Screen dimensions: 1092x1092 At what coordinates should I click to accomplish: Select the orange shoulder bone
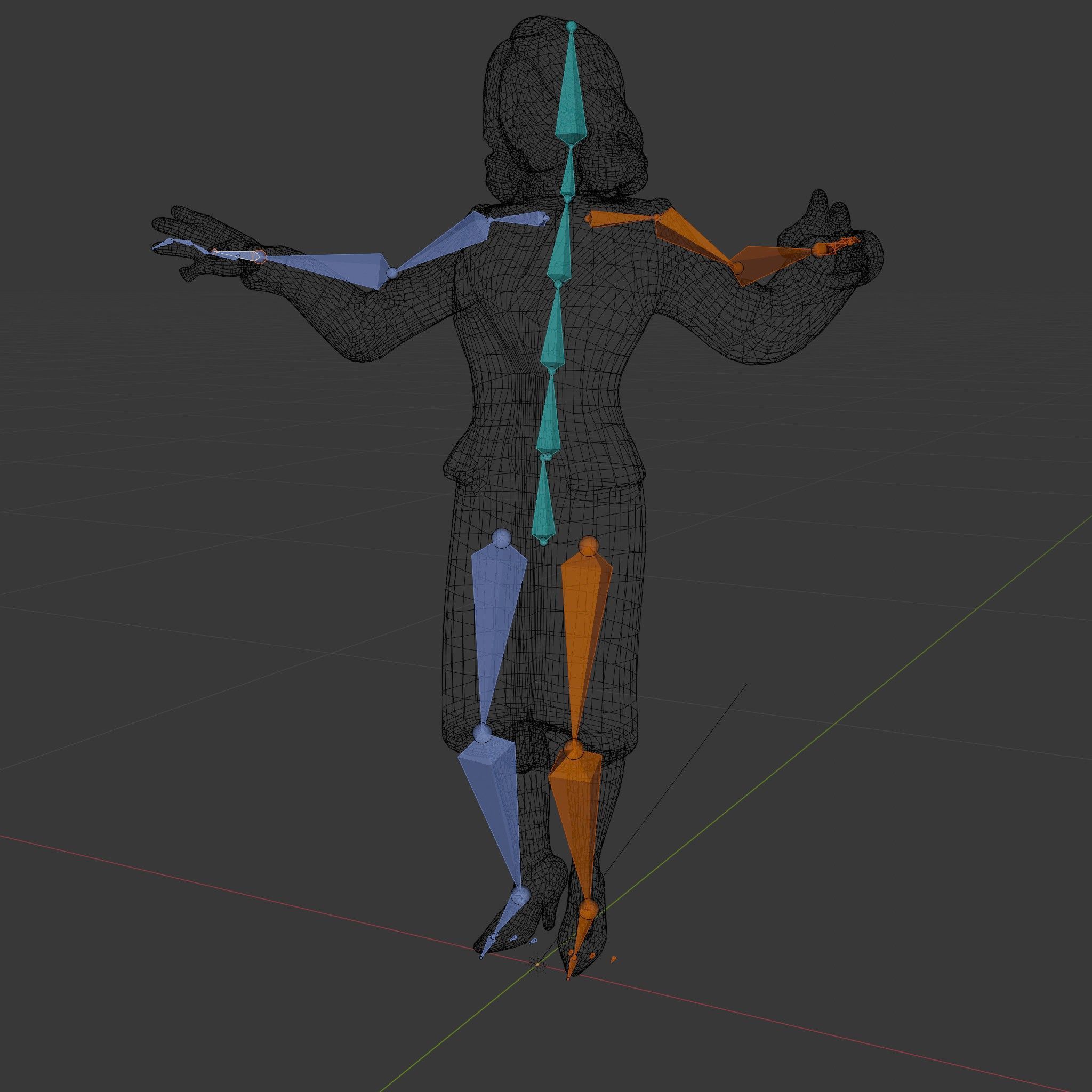621,219
